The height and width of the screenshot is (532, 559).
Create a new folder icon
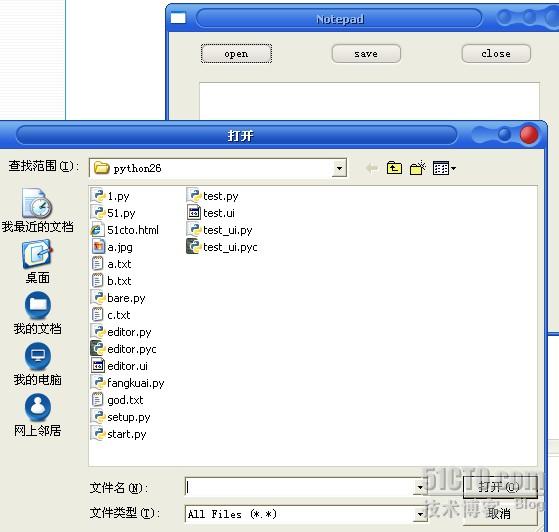417,168
